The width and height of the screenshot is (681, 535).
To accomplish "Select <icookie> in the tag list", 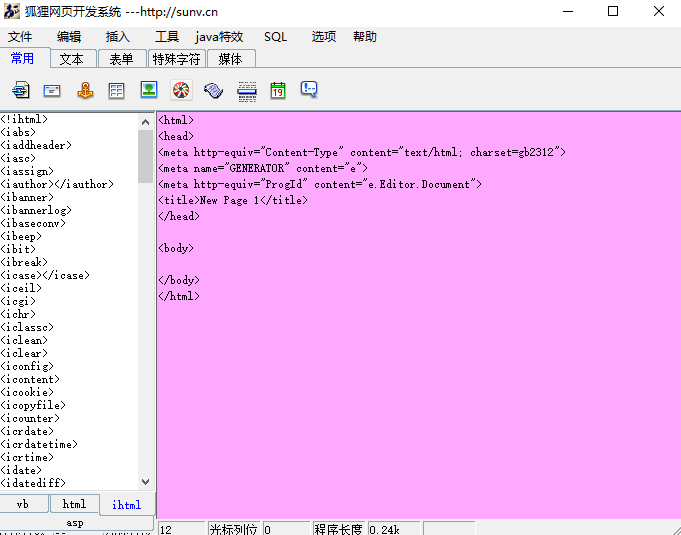I will tap(27, 392).
